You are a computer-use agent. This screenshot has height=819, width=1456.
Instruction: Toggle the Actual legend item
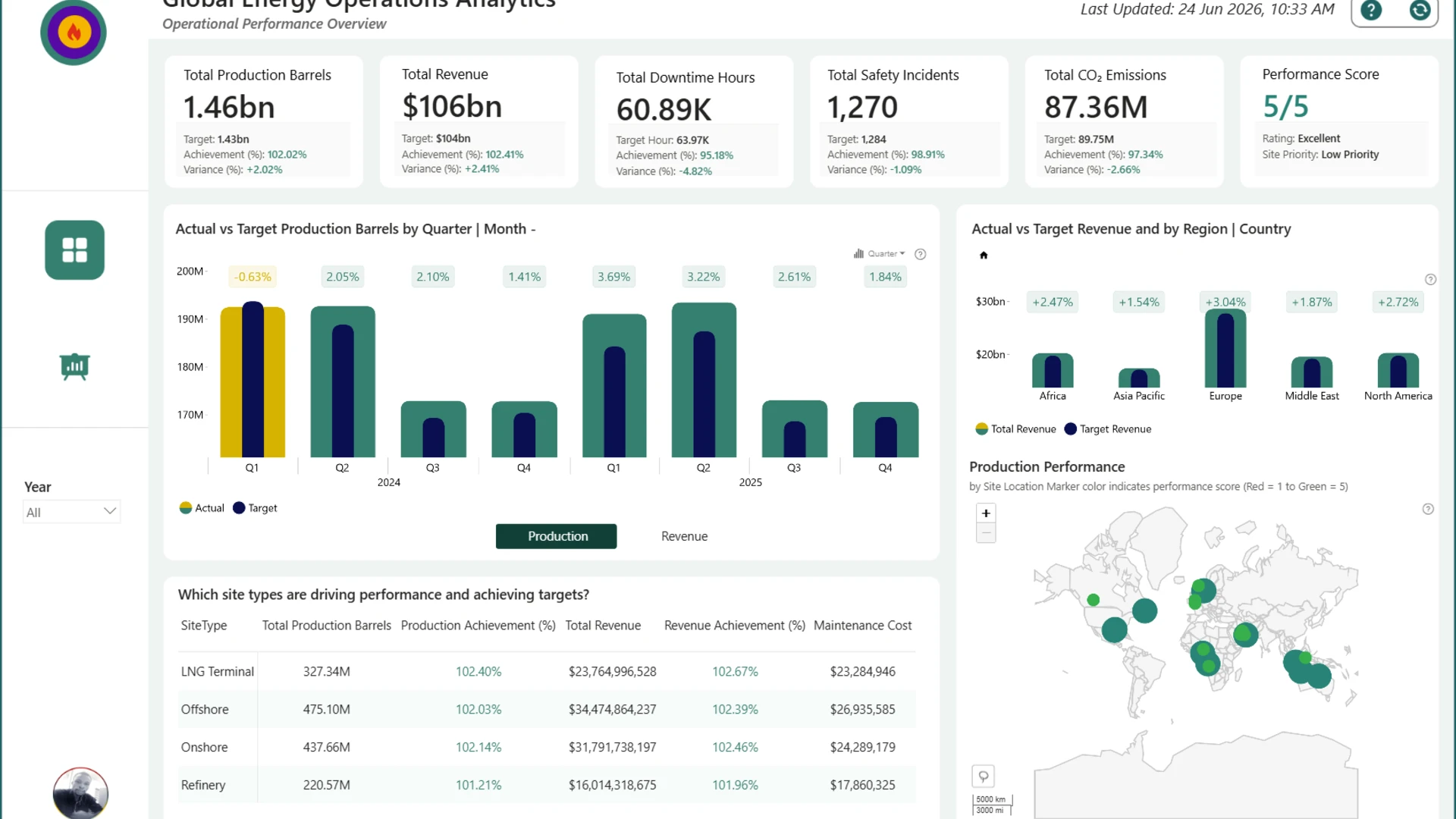(202, 508)
